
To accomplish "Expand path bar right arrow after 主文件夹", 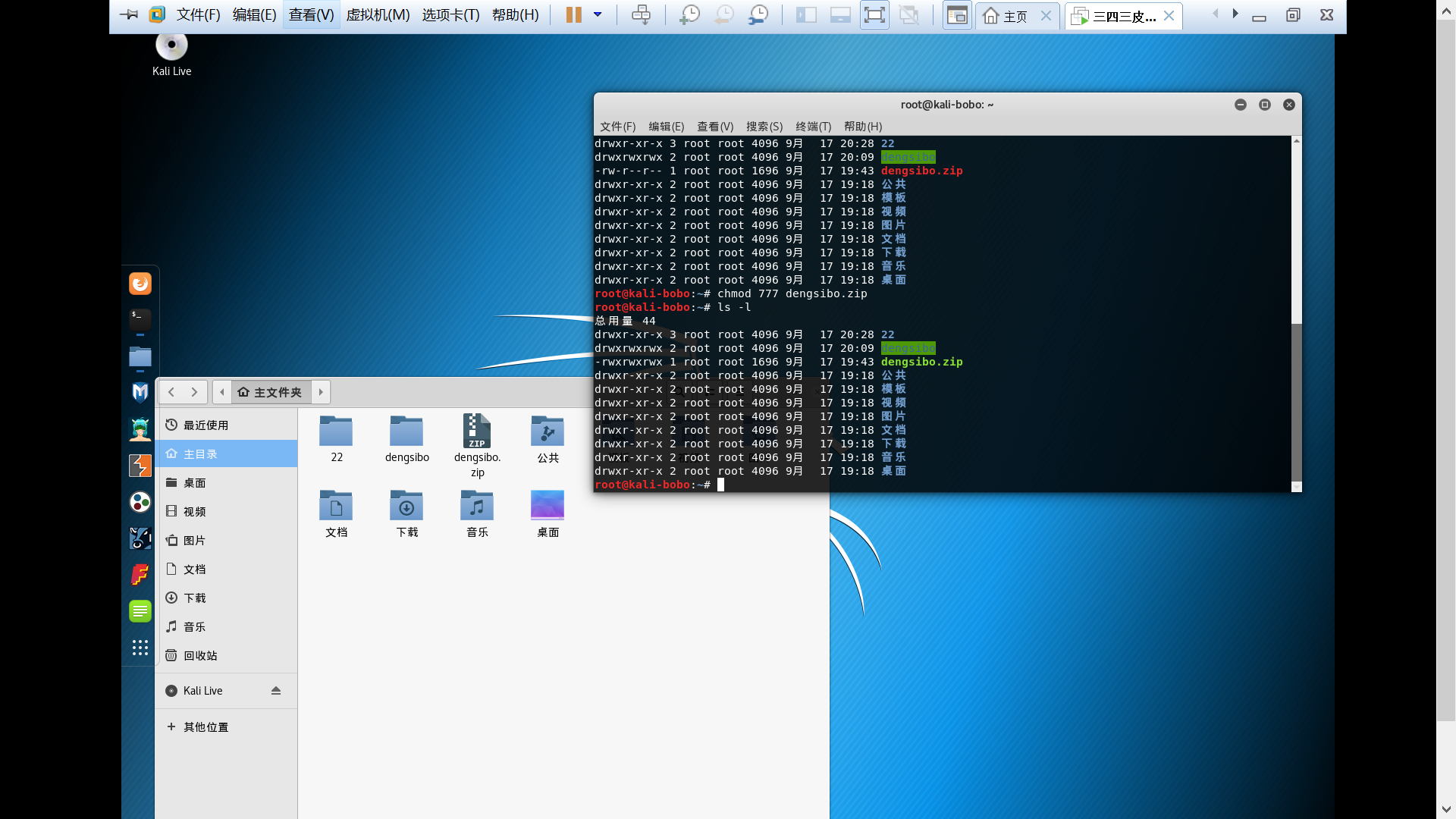I will click(x=321, y=392).
